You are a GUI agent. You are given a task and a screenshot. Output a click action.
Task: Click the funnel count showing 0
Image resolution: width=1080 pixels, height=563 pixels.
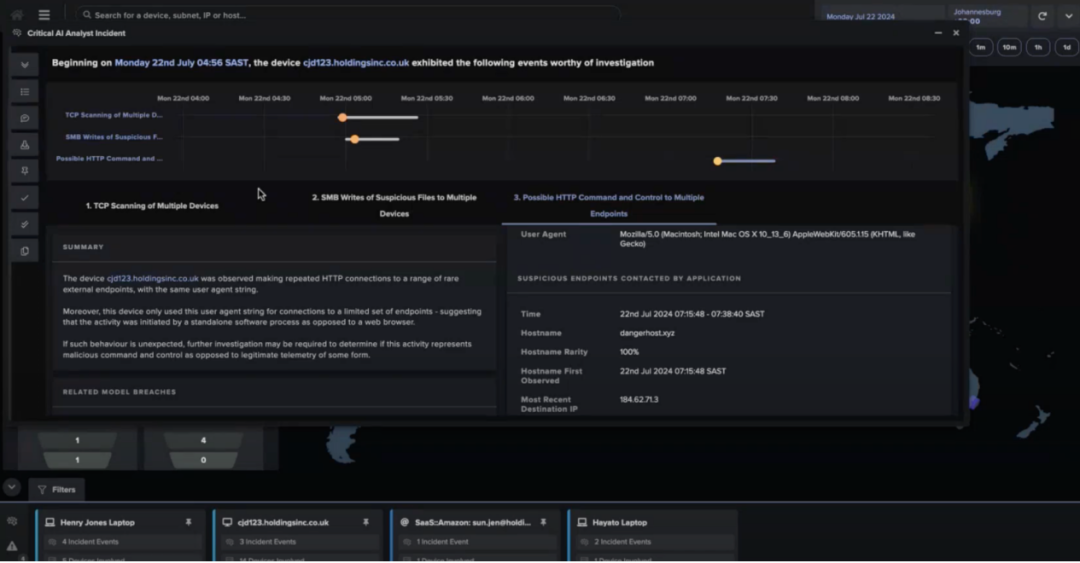[203, 460]
